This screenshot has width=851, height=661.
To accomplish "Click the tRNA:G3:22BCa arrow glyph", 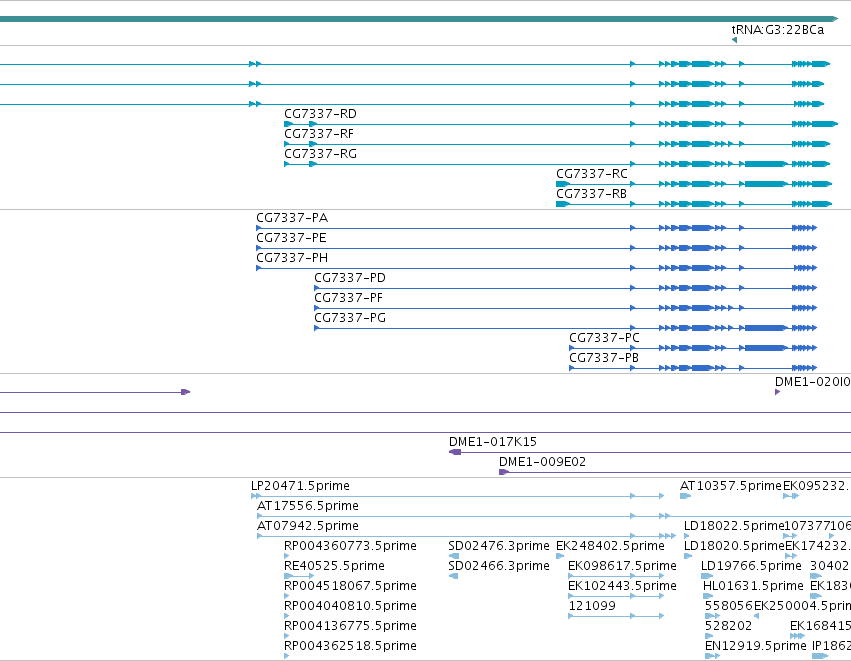I will pos(734,40).
